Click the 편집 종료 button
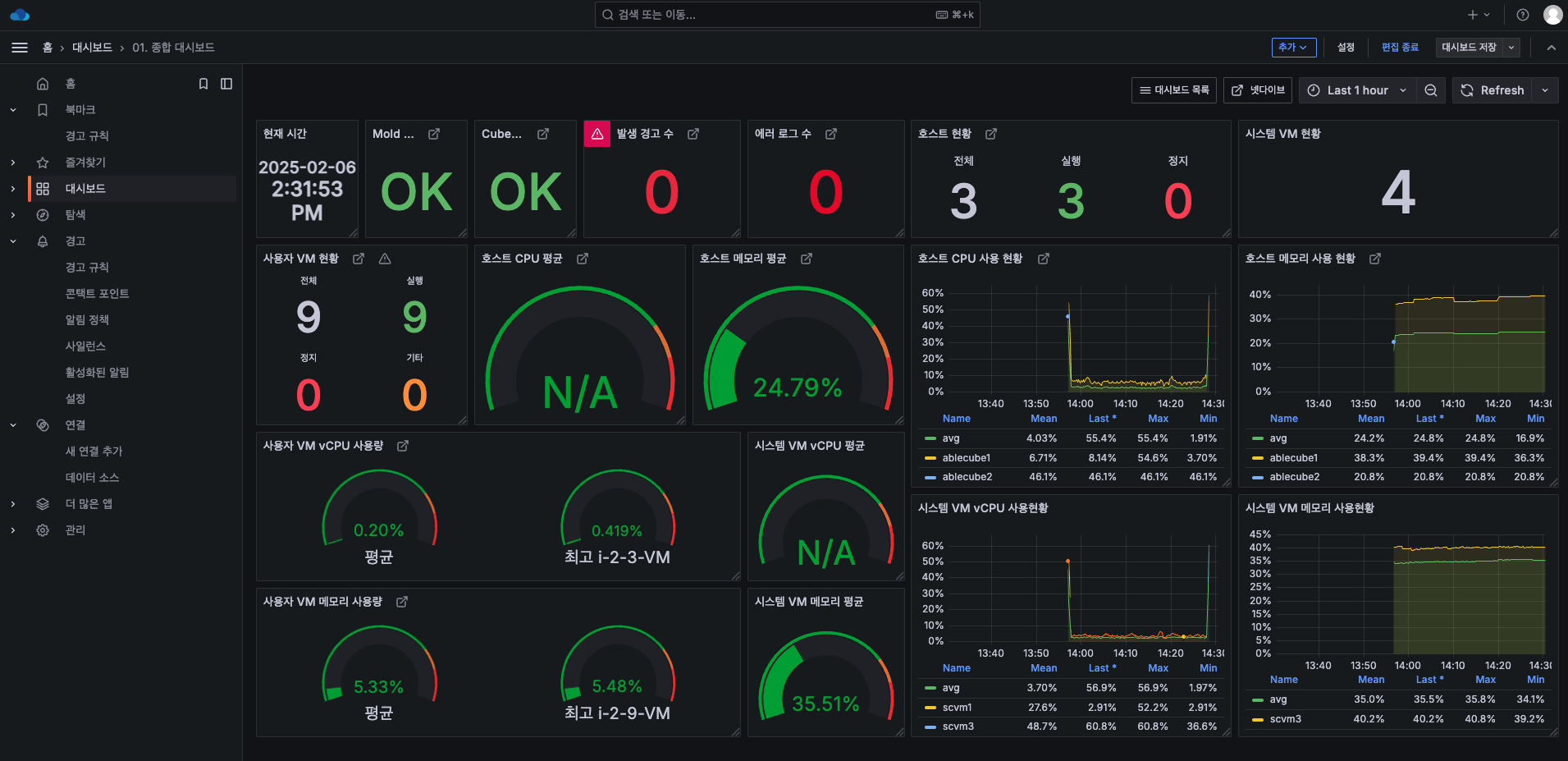 [x=1400, y=48]
